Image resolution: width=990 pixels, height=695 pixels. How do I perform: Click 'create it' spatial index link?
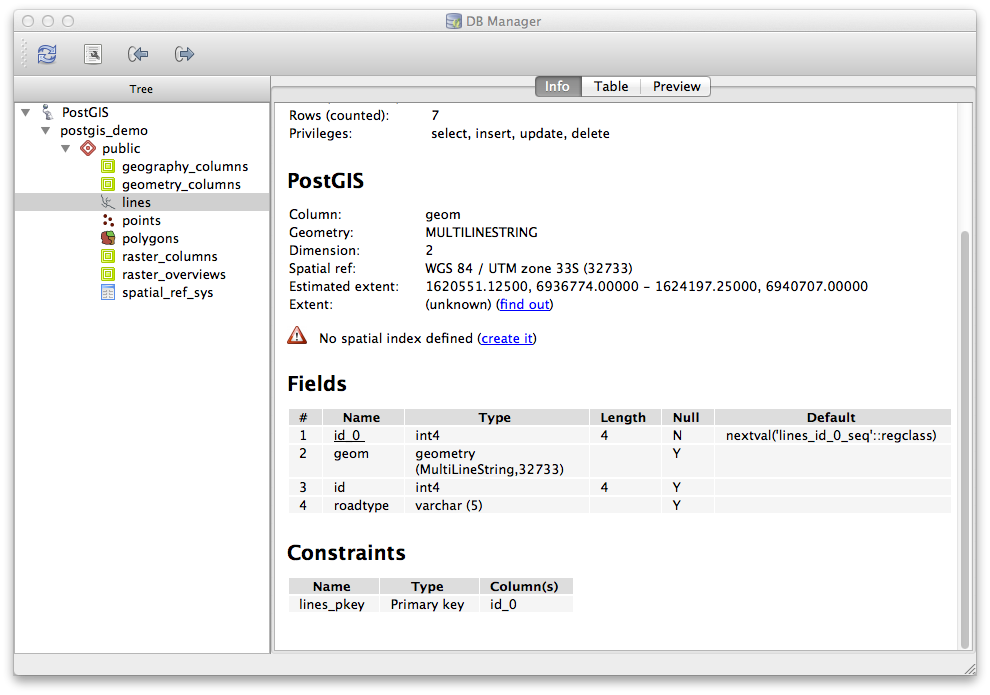[x=506, y=338]
